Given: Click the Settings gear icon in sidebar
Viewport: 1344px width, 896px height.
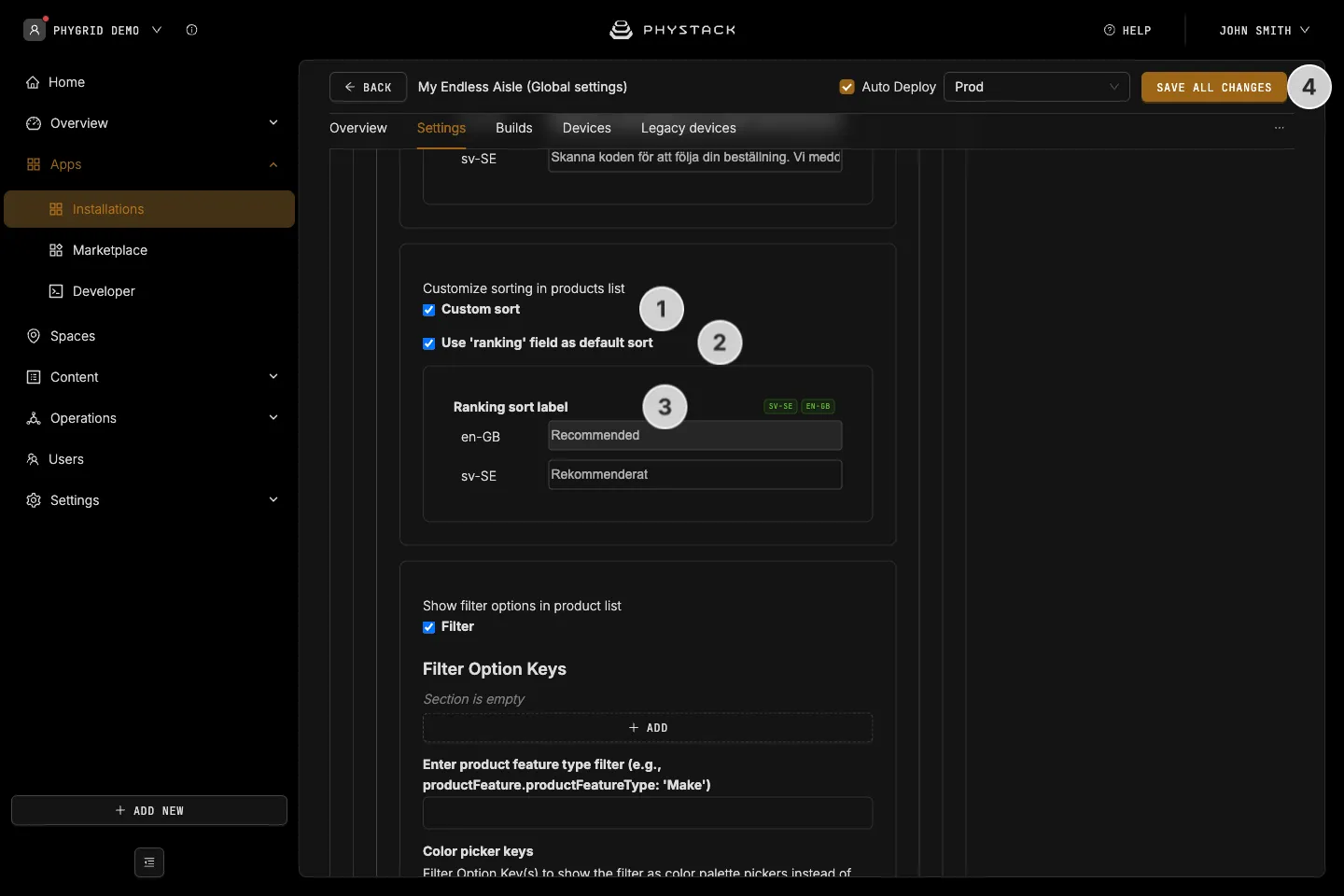Looking at the screenshot, I should (x=34, y=500).
